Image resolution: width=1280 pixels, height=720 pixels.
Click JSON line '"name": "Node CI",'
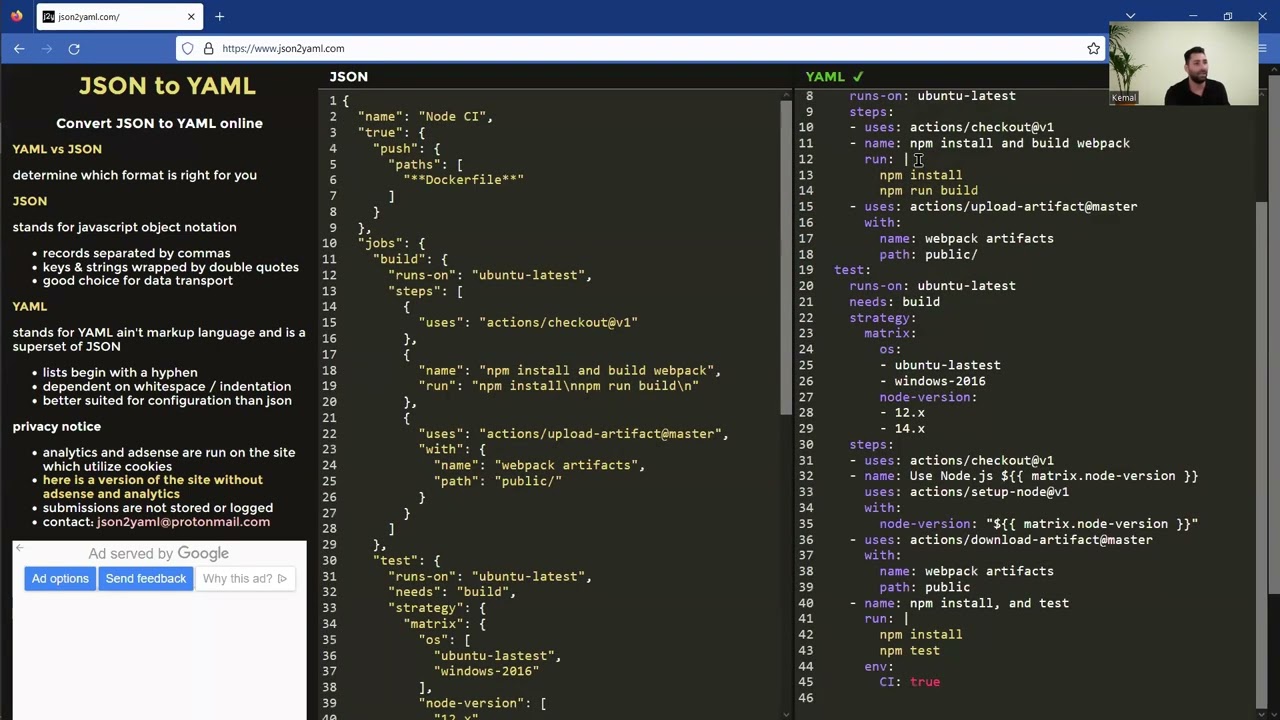point(425,117)
